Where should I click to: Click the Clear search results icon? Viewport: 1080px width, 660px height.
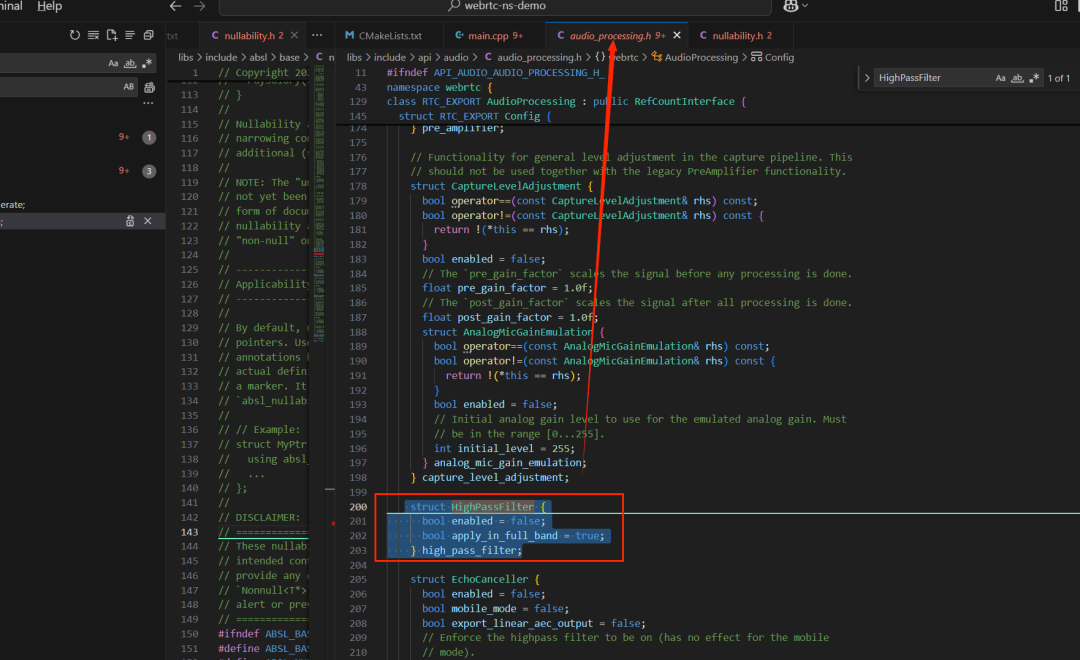pos(93,35)
